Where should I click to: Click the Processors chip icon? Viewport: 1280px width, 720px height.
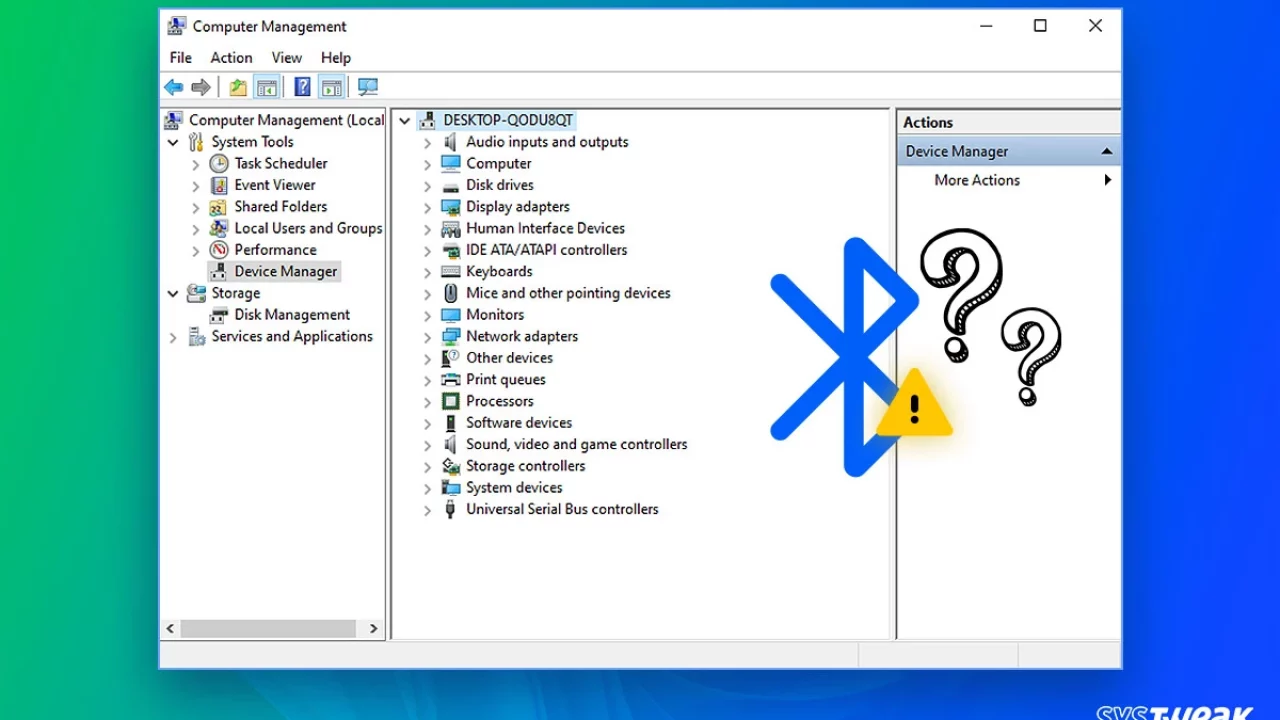coord(451,402)
